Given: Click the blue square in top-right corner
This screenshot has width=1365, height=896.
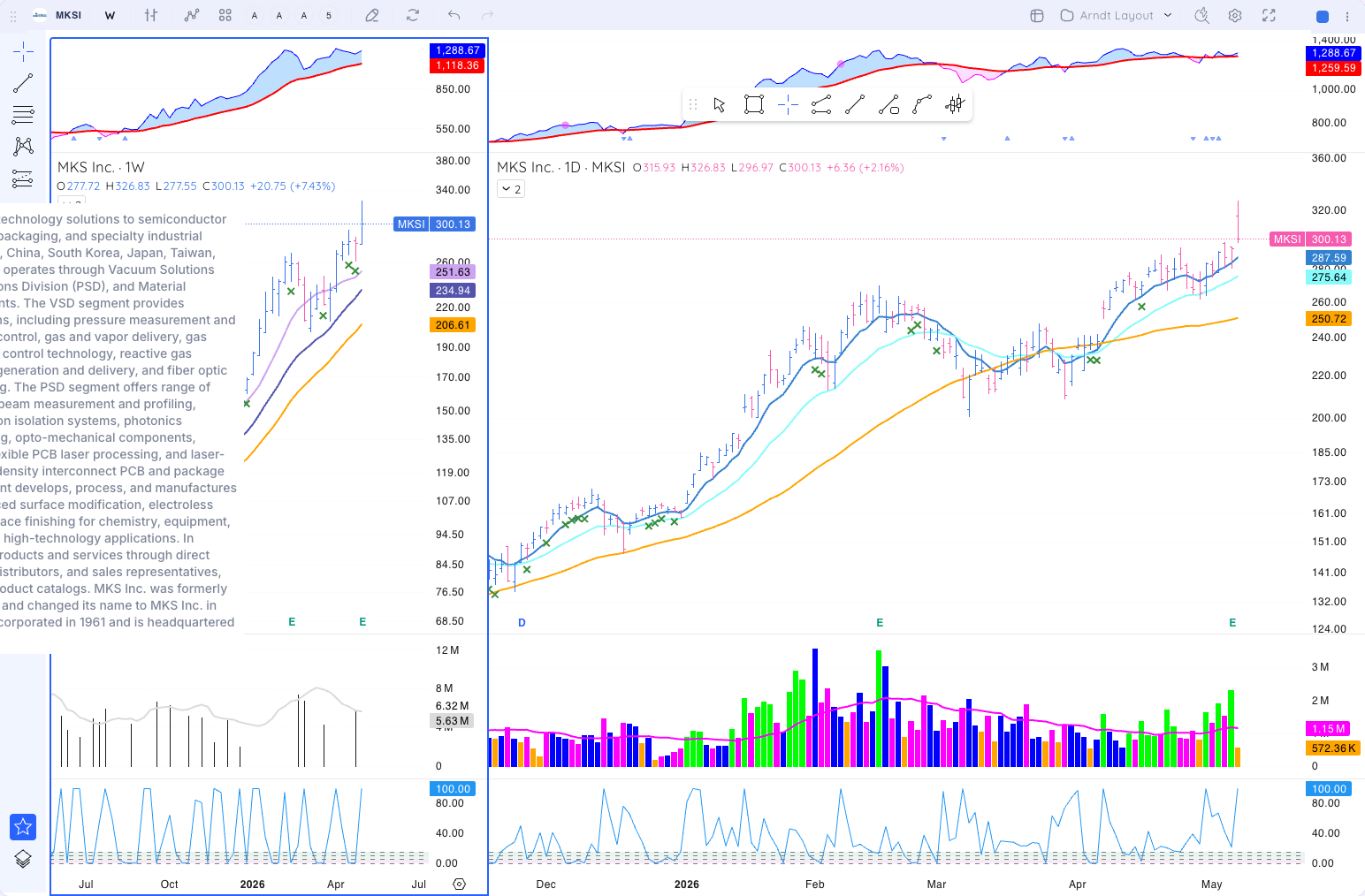Looking at the screenshot, I should (1323, 16).
